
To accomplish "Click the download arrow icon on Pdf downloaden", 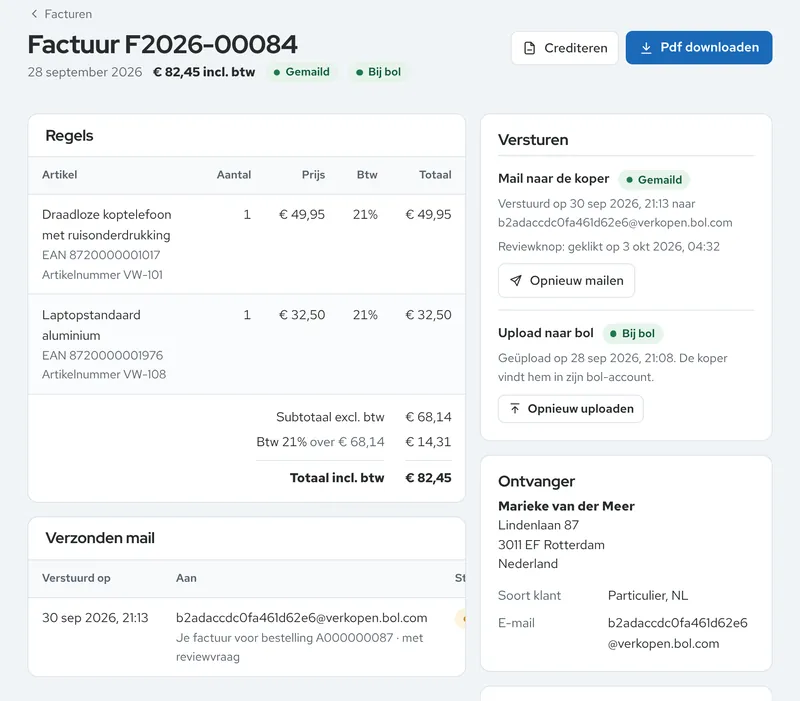I will click(646, 47).
